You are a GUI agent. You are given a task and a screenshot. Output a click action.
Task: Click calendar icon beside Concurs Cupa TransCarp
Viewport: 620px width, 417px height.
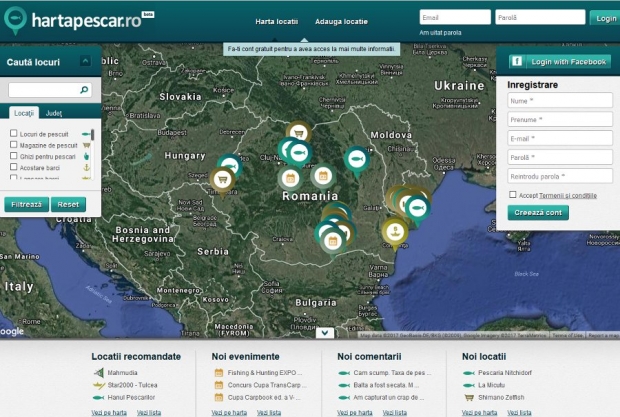click(219, 385)
